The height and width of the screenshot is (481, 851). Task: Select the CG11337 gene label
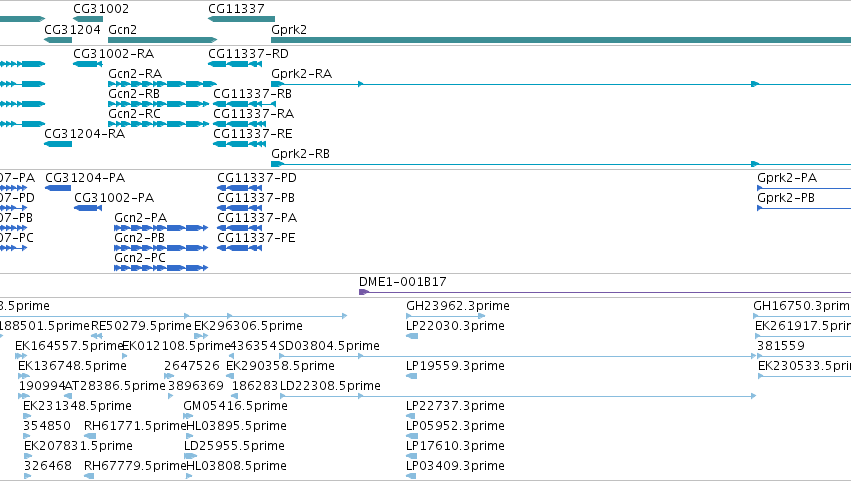click(x=236, y=9)
